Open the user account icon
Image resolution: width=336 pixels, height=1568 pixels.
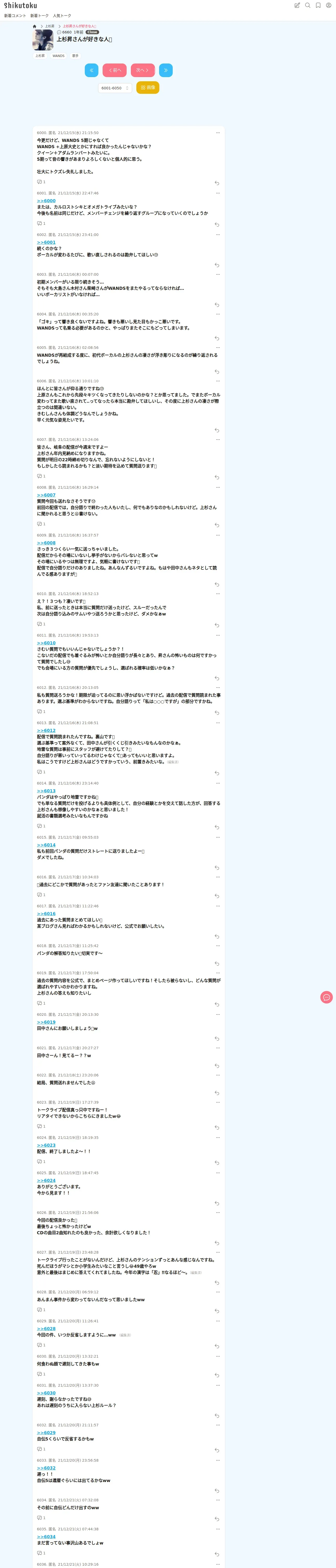click(329, 5)
